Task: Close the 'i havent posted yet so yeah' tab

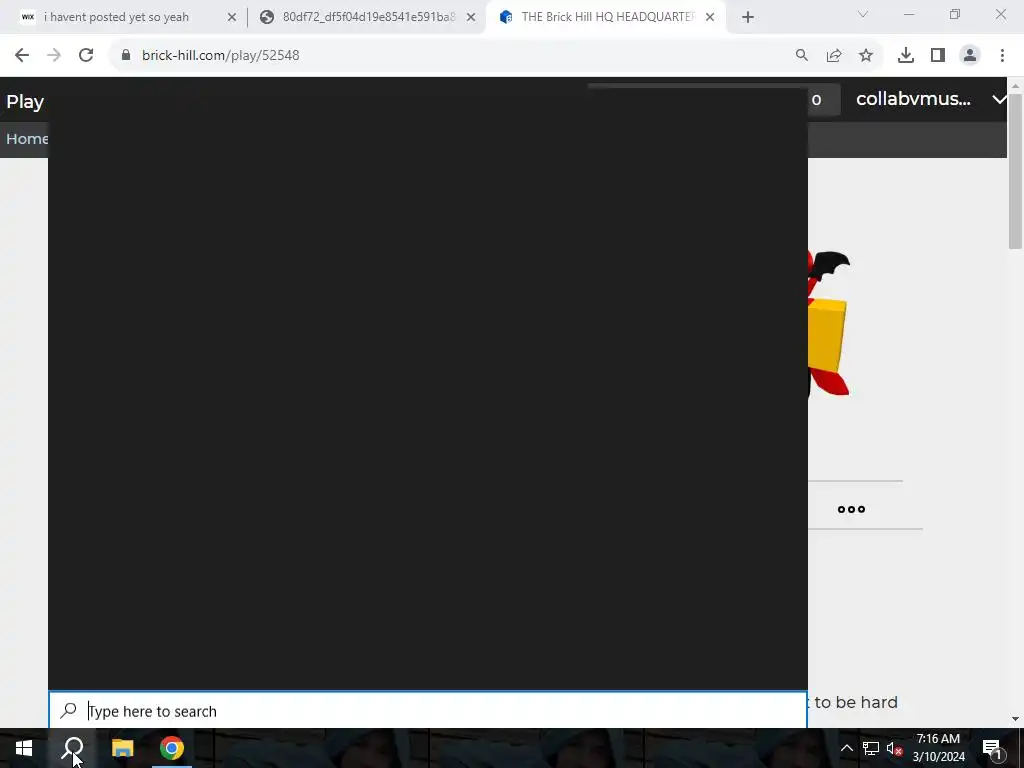Action: click(232, 18)
